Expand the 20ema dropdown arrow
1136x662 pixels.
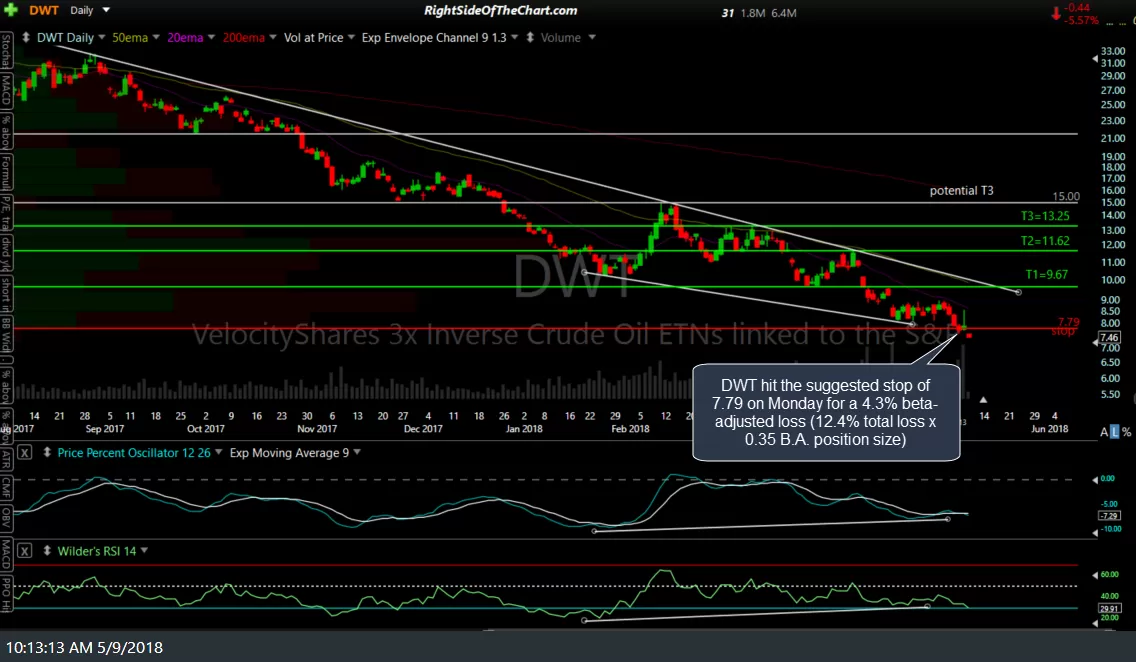point(211,38)
